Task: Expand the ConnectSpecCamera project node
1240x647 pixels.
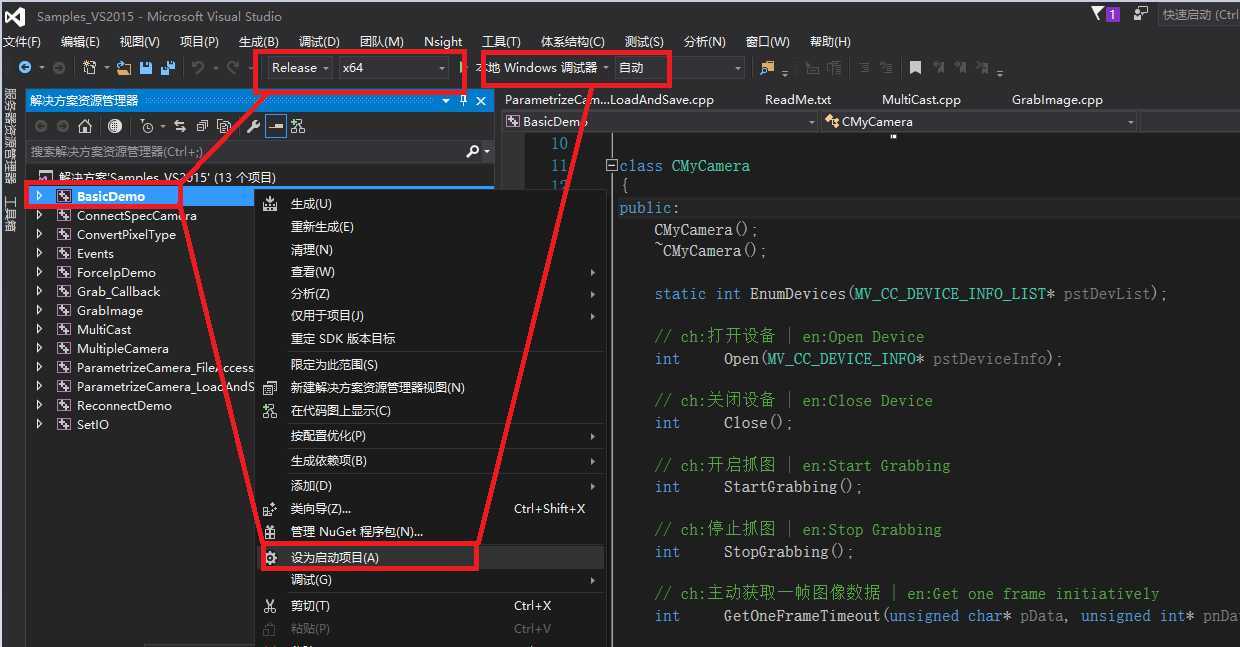Action: 39,216
